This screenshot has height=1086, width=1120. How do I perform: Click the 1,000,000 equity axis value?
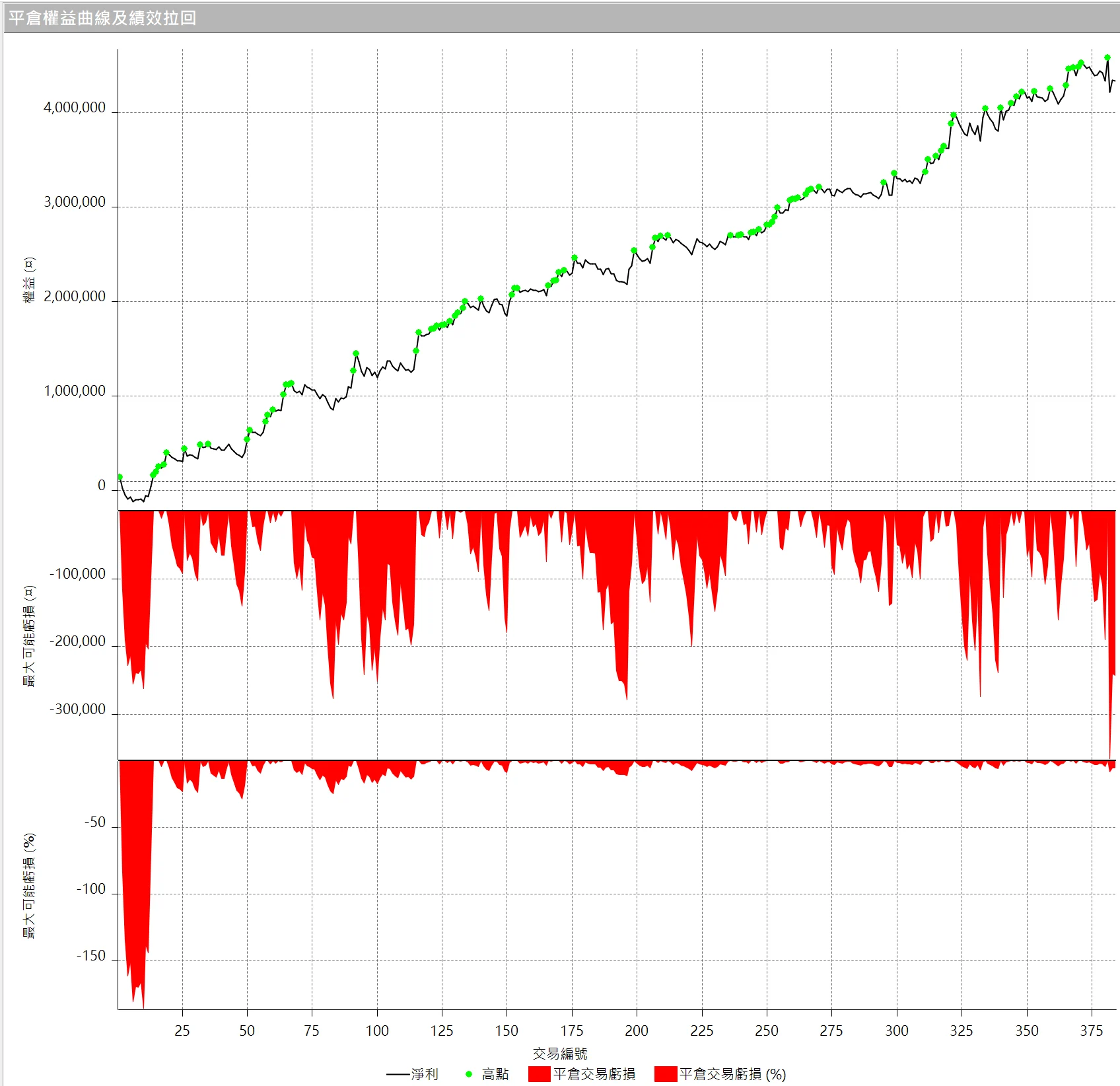pyautogui.click(x=75, y=391)
